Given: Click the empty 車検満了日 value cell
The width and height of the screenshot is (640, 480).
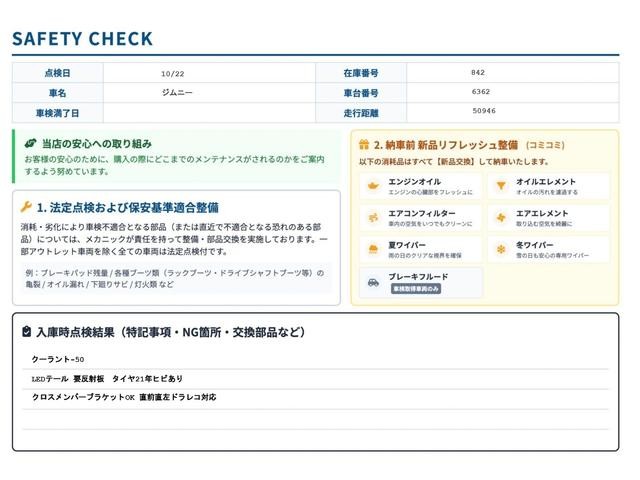Looking at the screenshot, I should (209, 113).
